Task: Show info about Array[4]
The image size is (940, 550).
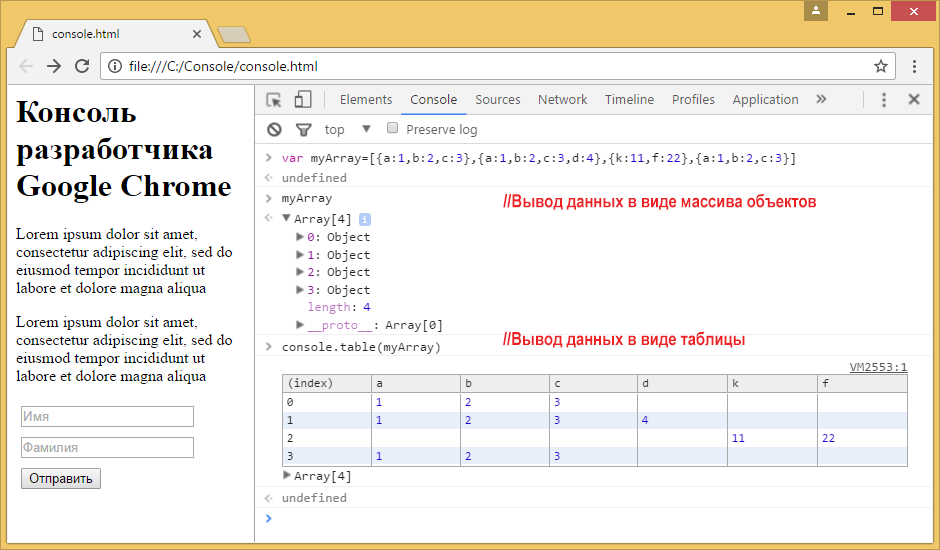Action: pos(364,220)
